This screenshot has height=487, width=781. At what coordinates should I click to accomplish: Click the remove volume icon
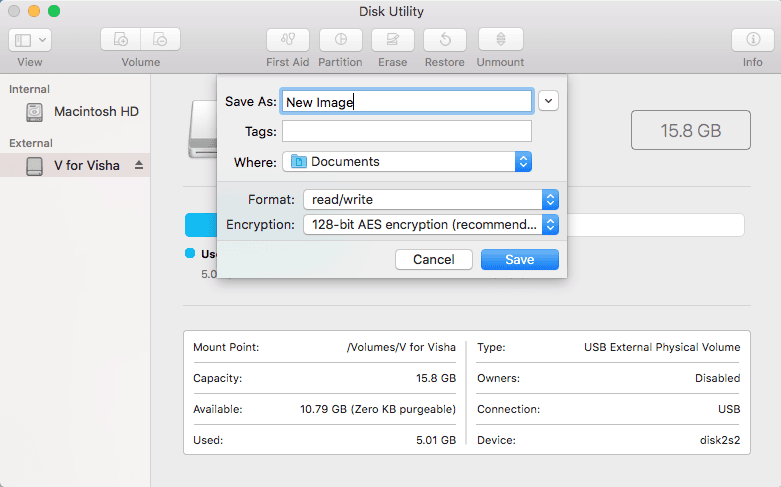tap(160, 39)
